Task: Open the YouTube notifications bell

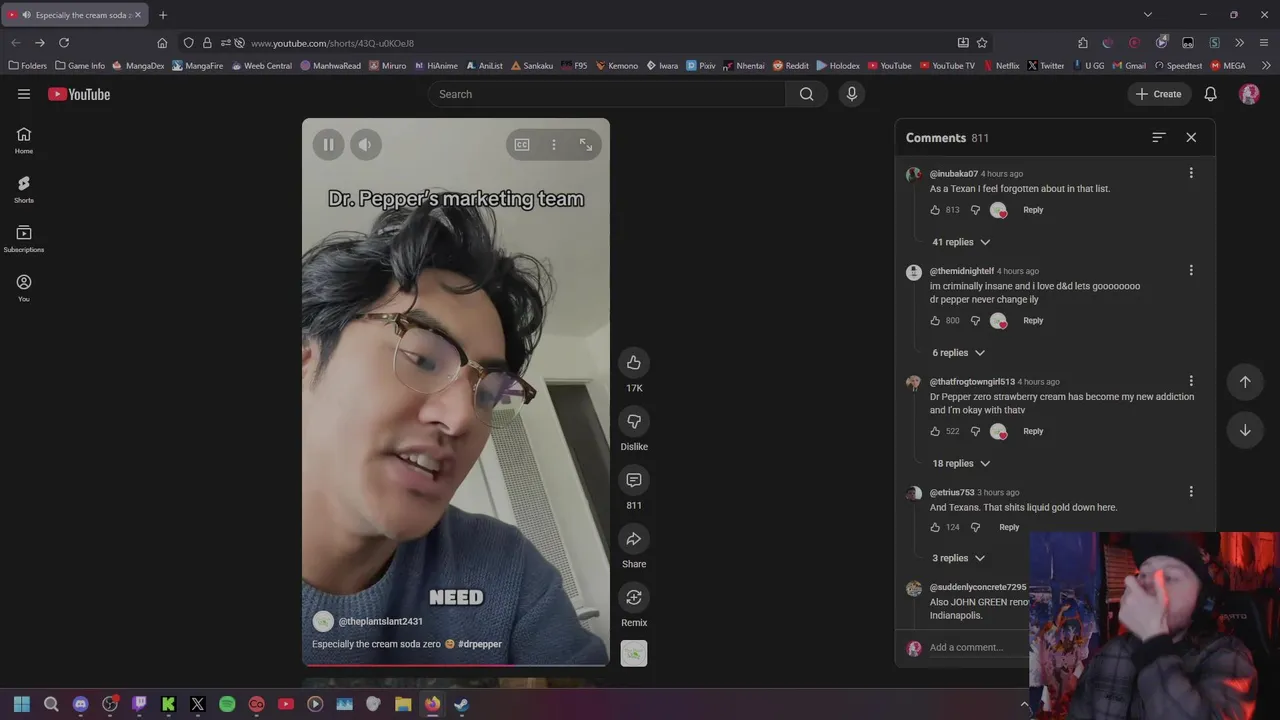Action: point(1210,94)
